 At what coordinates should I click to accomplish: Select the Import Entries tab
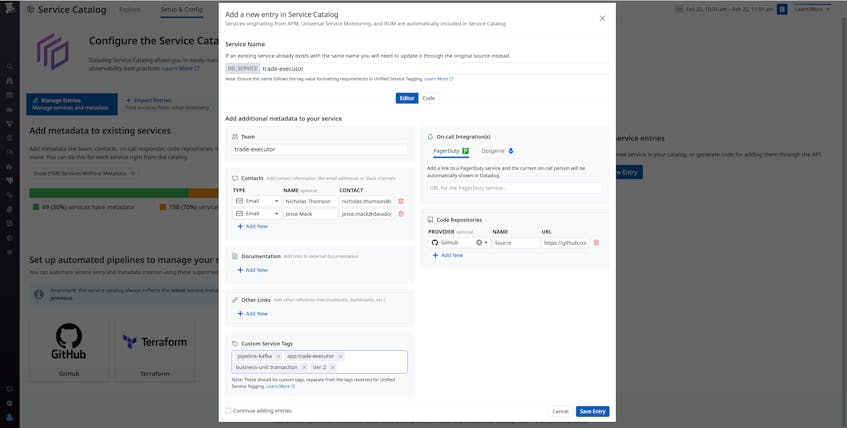pyautogui.click(x=166, y=104)
